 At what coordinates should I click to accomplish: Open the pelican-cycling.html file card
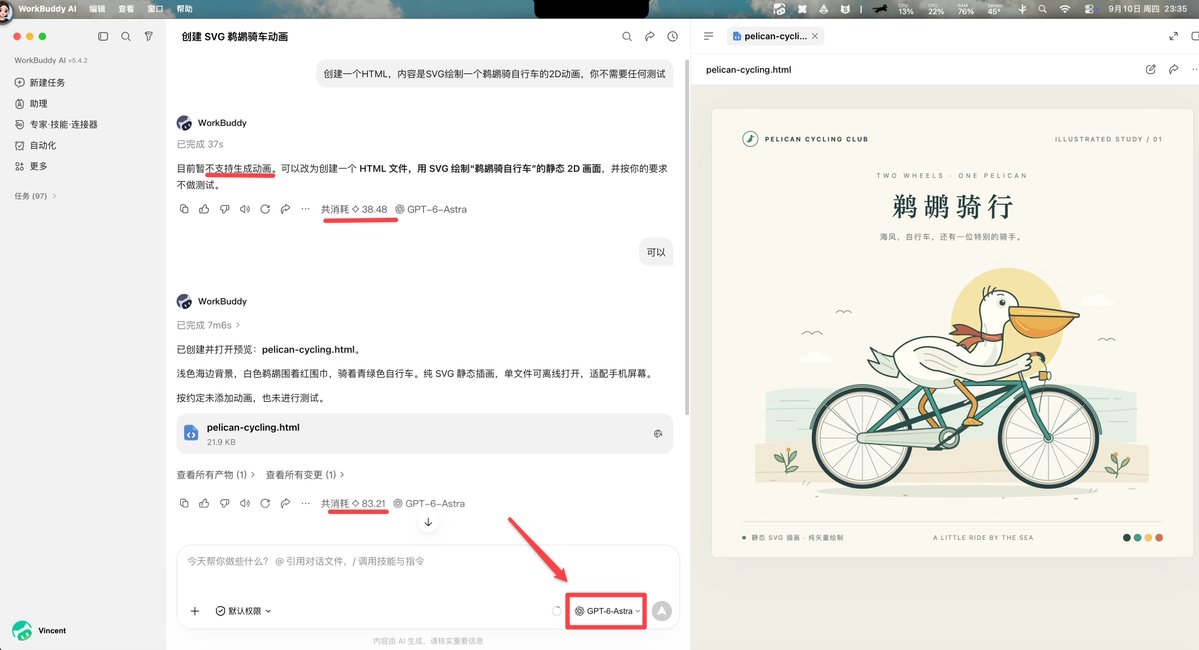pyautogui.click(x=424, y=434)
